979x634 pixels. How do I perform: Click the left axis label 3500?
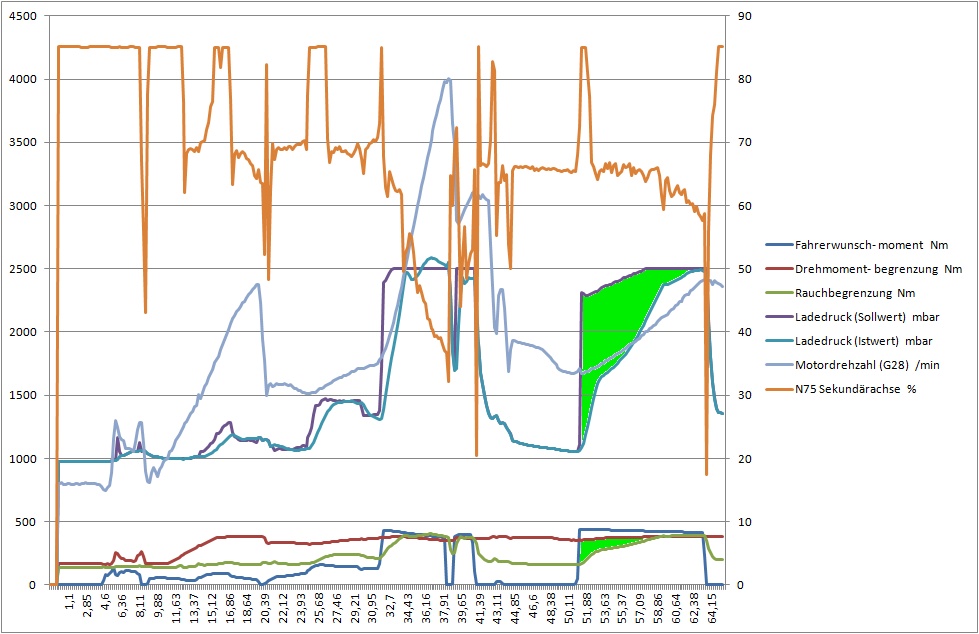22,142
